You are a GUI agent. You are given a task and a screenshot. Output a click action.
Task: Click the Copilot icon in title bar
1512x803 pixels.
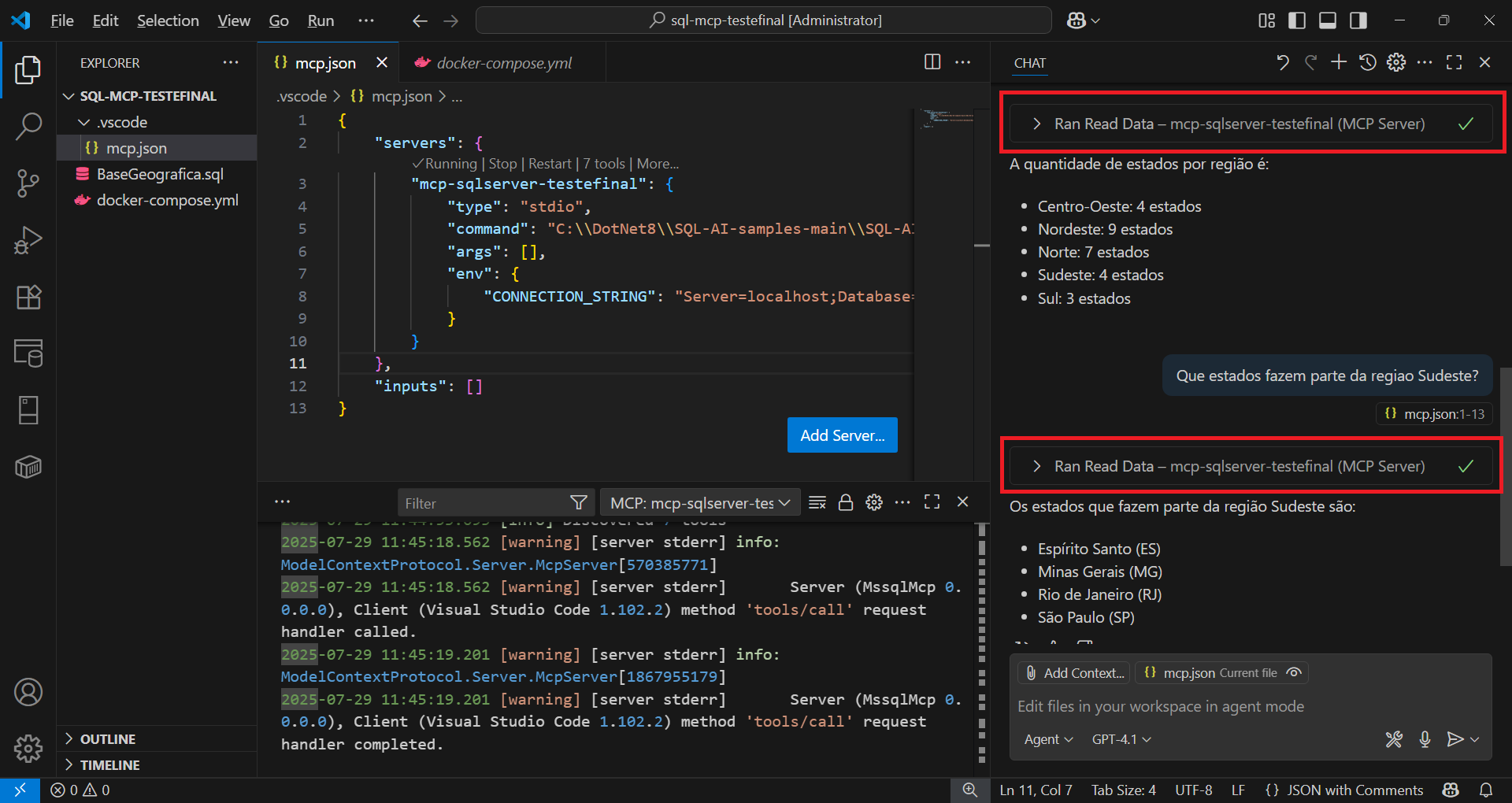(1077, 20)
